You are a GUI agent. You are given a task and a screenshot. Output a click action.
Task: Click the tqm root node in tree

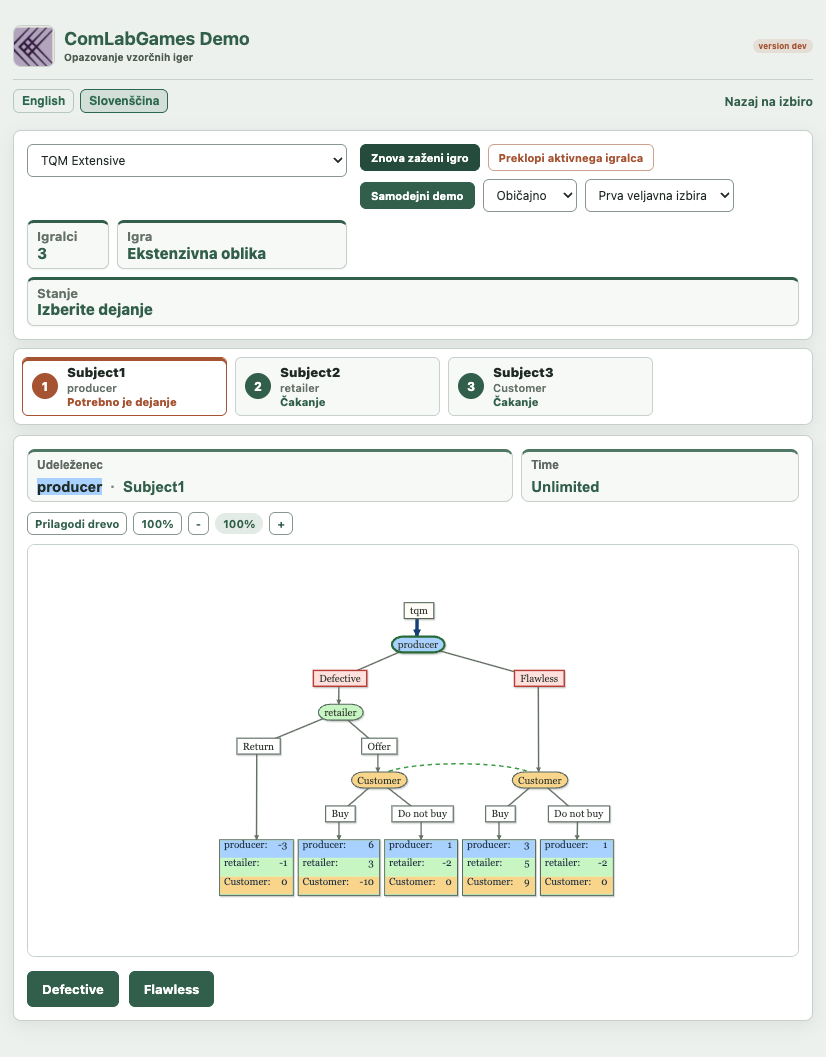pyautogui.click(x=419, y=611)
